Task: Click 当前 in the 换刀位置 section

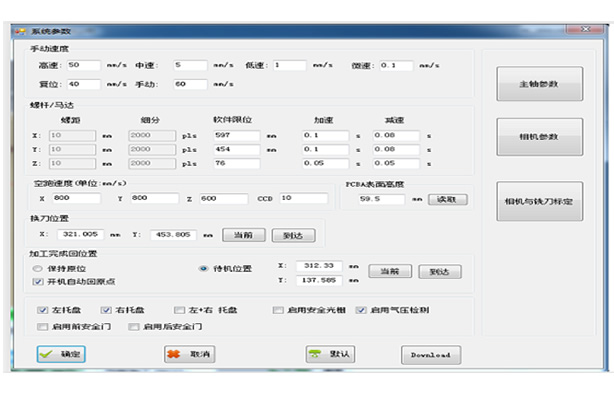Action: pos(244,235)
